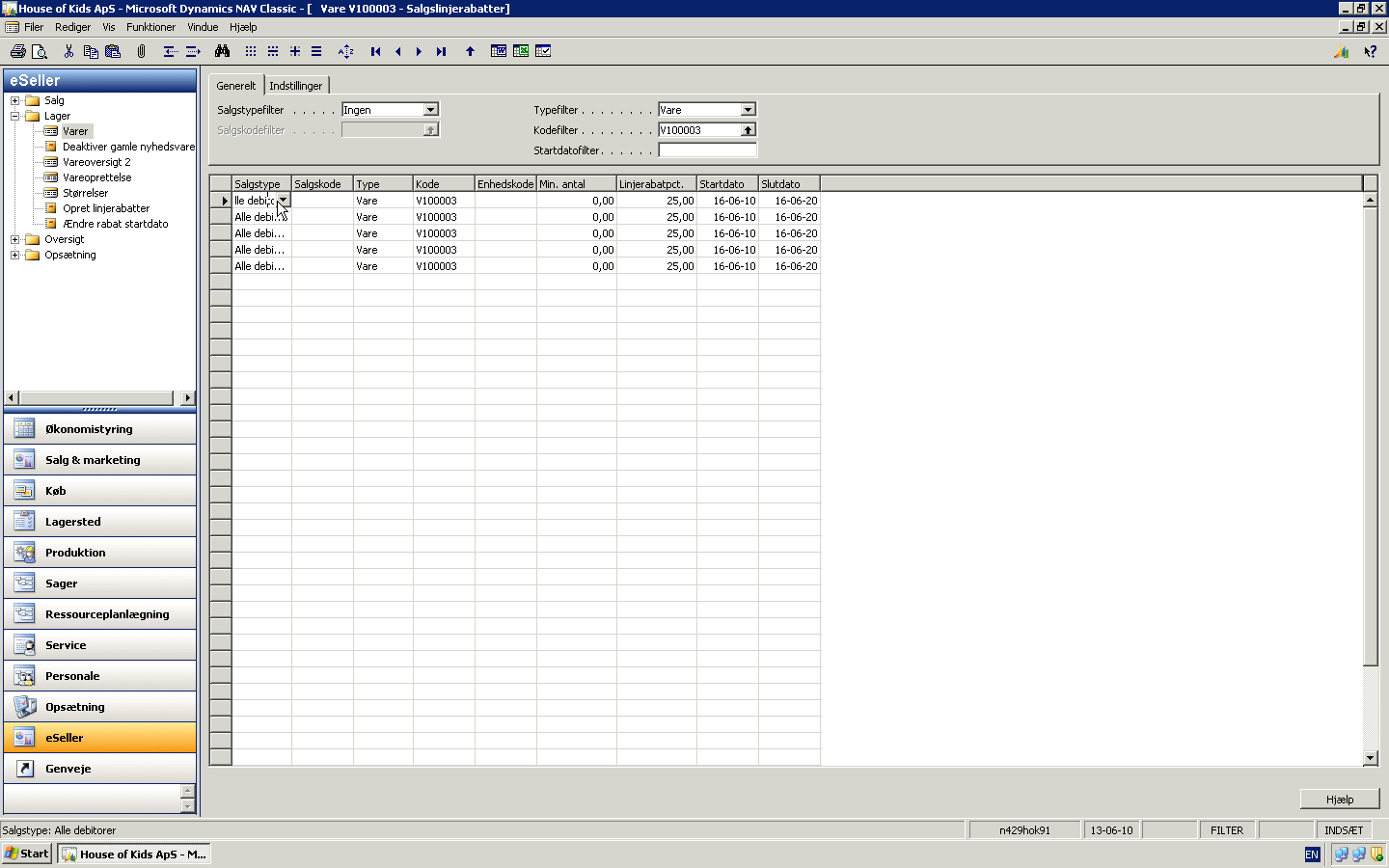Open the Vindue menu
This screenshot has width=1389, height=868.
coord(203,27)
